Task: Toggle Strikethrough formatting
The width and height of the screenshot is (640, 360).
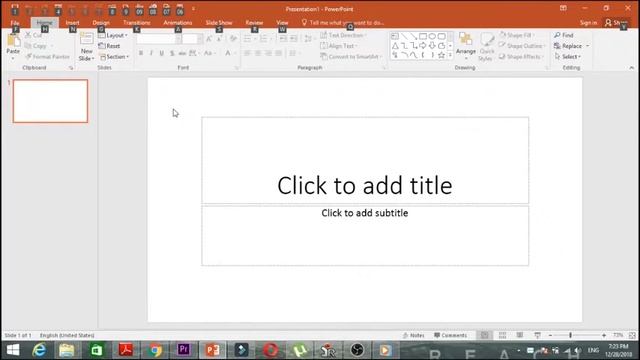Action: [x=182, y=53]
